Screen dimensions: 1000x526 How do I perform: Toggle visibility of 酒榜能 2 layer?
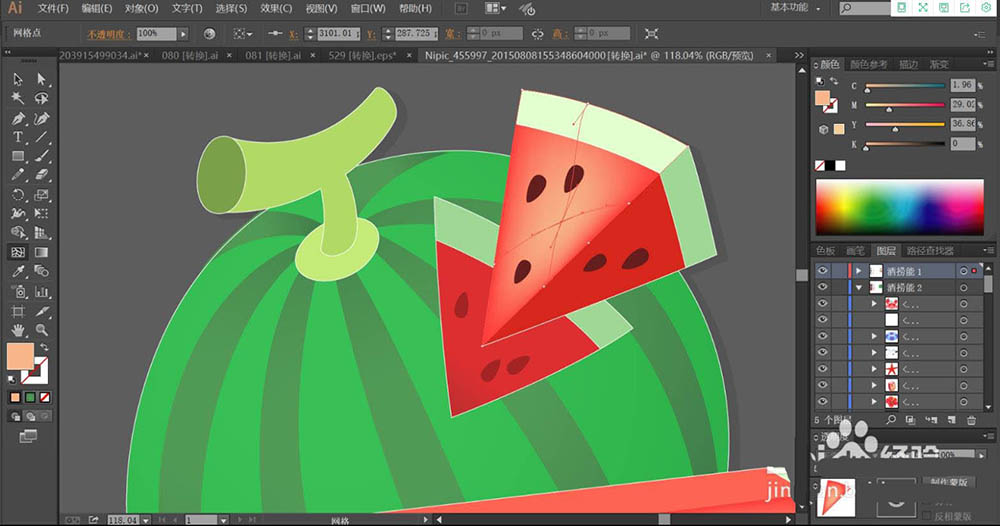(x=823, y=288)
